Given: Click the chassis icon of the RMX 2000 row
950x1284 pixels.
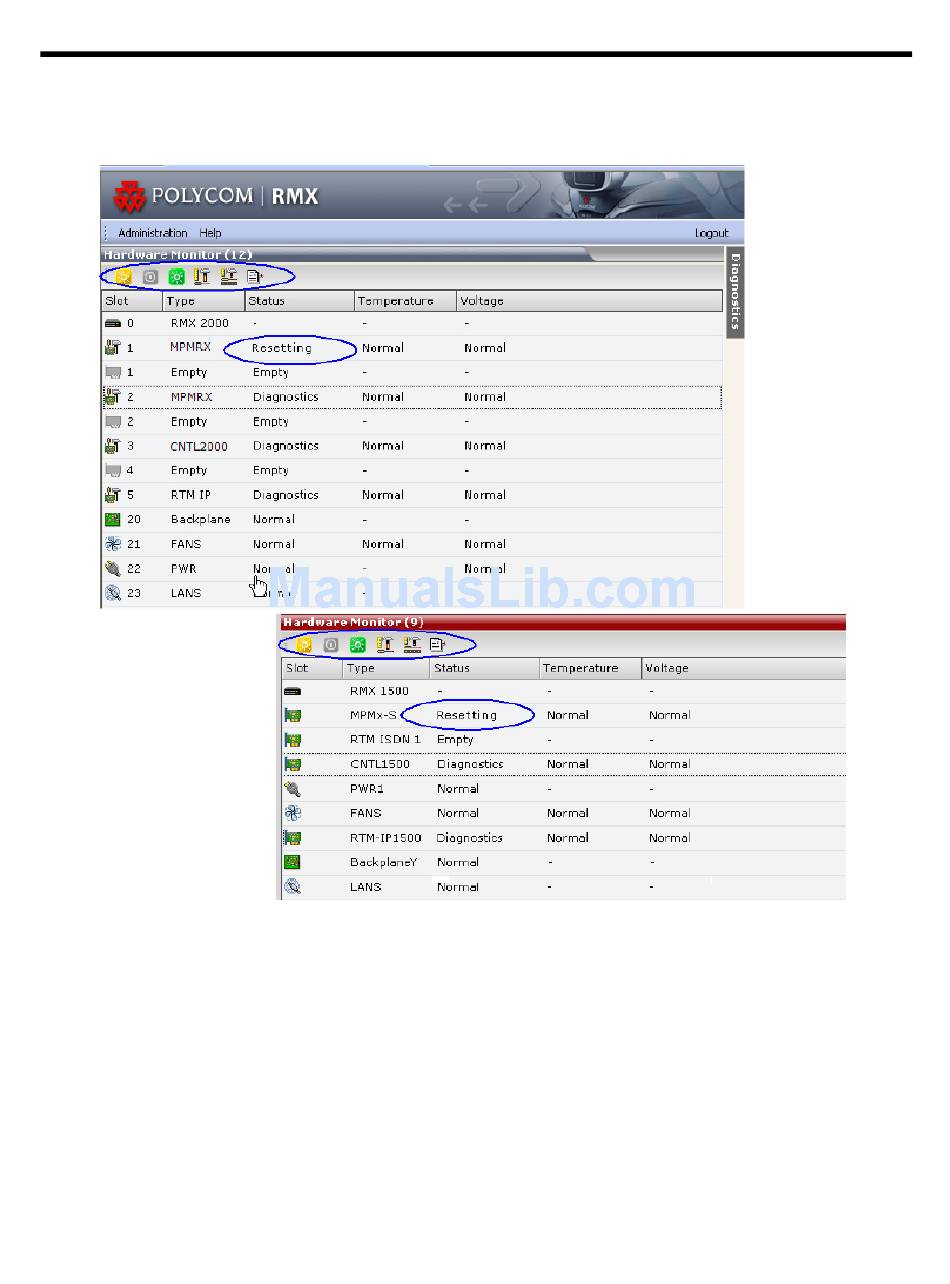Looking at the screenshot, I should tap(113, 323).
